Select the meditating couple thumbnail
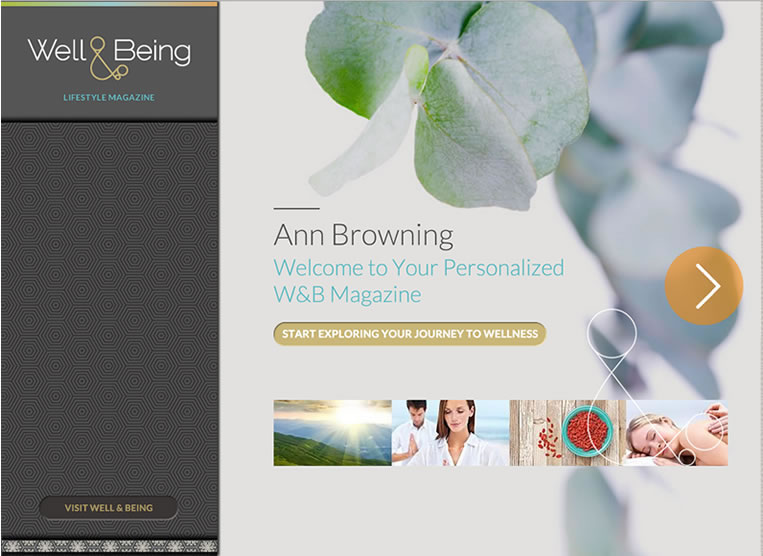763x556 pixels. click(451, 433)
